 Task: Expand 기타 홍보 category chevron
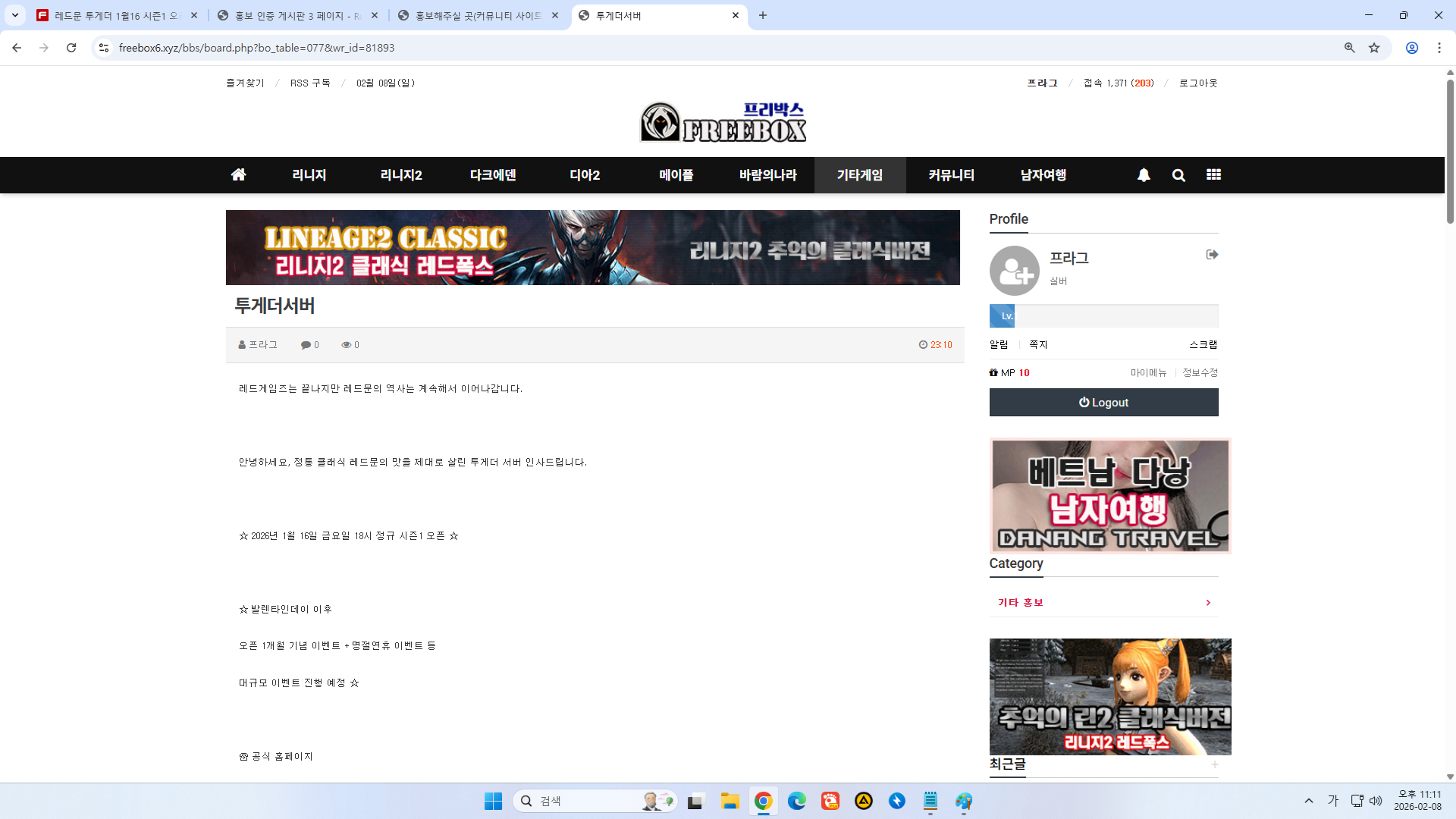tap(1208, 603)
